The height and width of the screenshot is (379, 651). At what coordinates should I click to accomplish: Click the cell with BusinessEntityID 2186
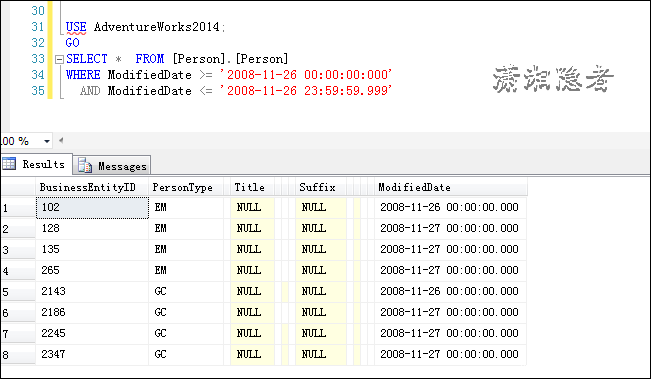[x=92, y=313]
